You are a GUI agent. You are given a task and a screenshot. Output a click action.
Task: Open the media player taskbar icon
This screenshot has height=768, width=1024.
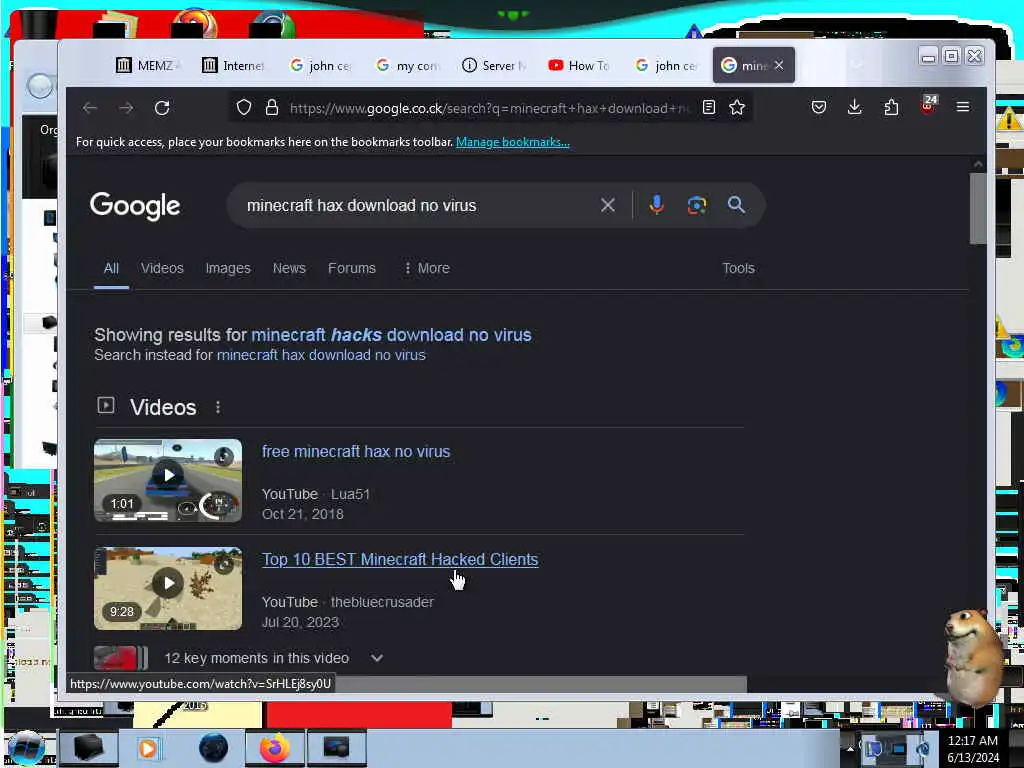pyautogui.click(x=148, y=748)
